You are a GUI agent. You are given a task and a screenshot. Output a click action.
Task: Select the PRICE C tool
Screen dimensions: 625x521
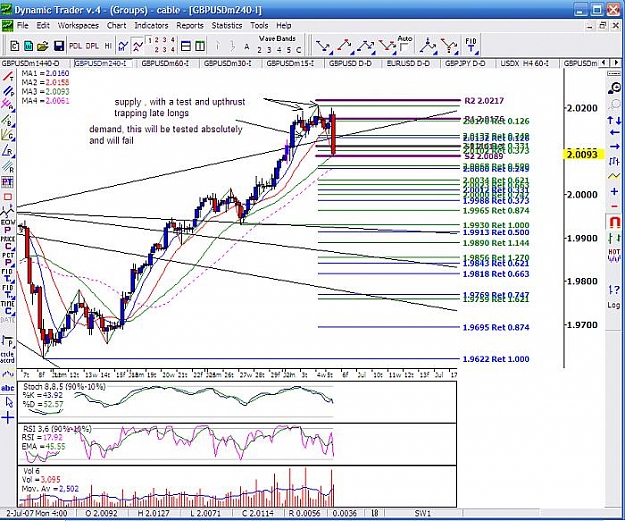(8, 243)
